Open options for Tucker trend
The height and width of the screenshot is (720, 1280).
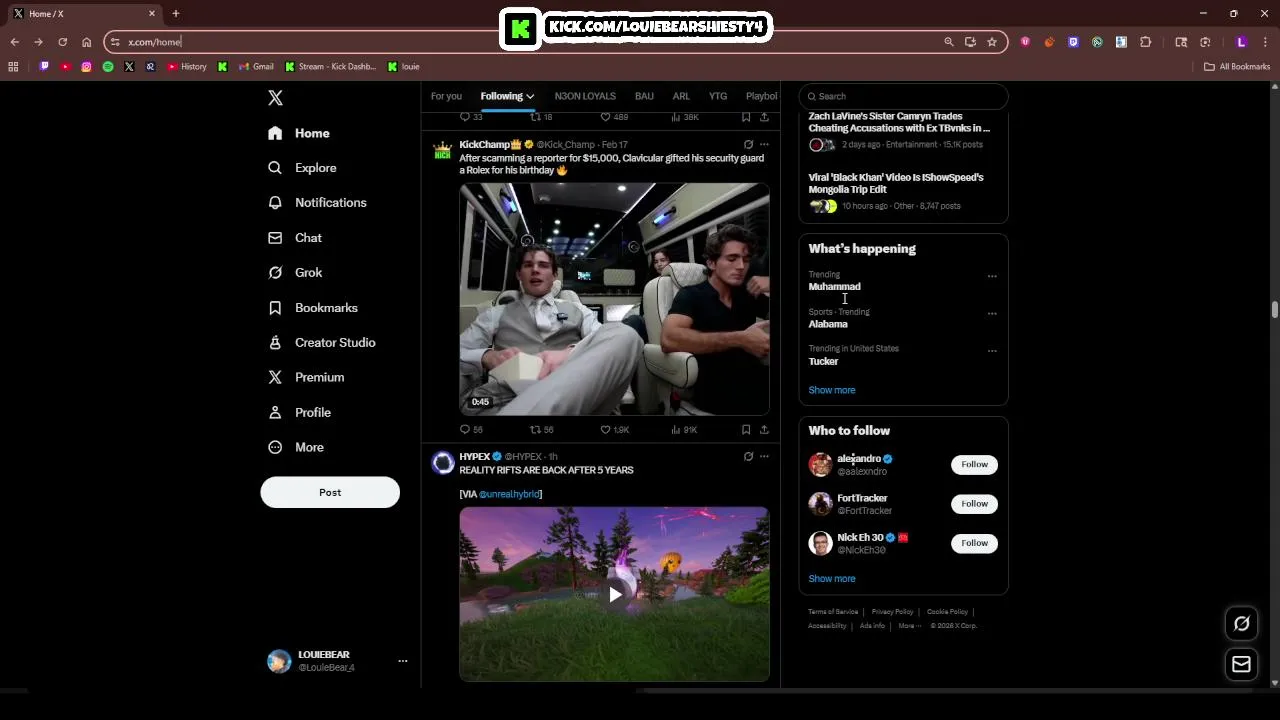point(992,351)
